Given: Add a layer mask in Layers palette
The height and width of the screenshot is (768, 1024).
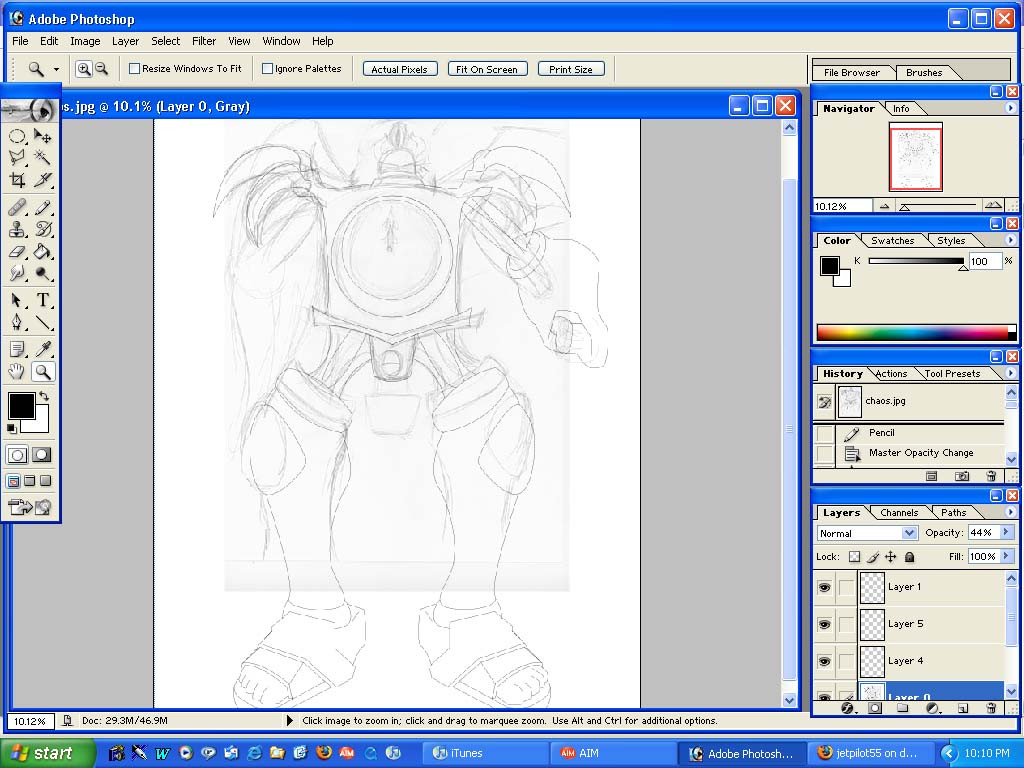Looking at the screenshot, I should tap(875, 708).
